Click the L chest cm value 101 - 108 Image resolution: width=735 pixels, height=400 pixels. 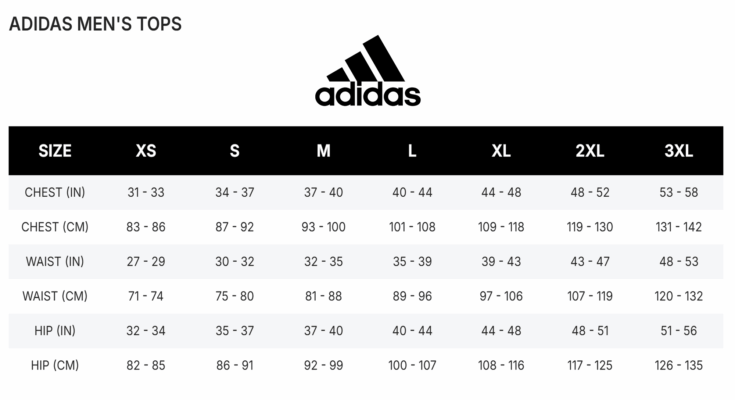click(412, 227)
